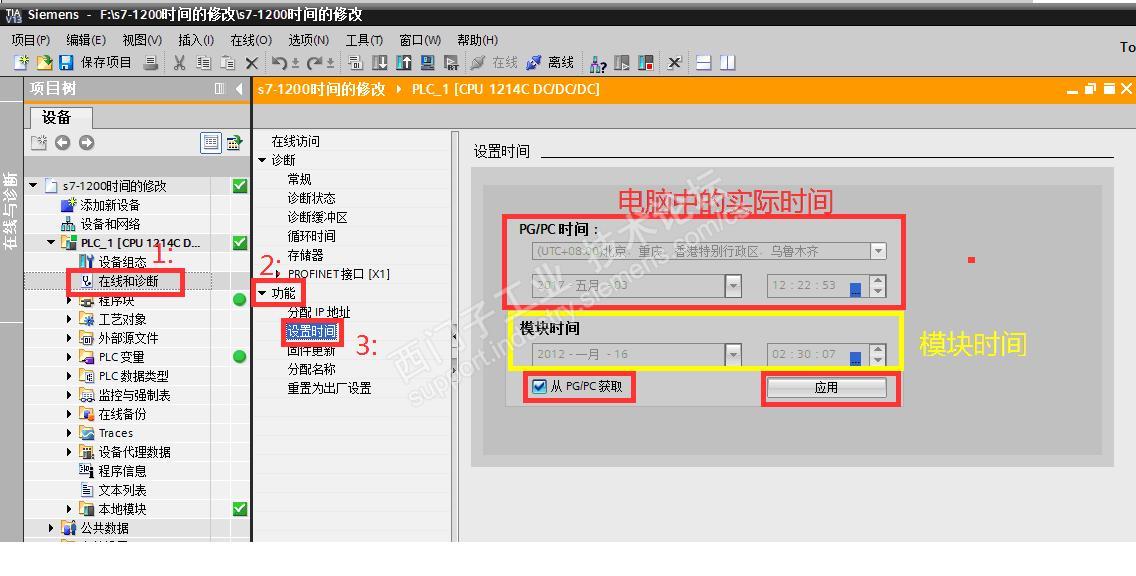Open 在线和诊断 in project tree
Viewport: 1136px width, 576px height.
(128, 281)
